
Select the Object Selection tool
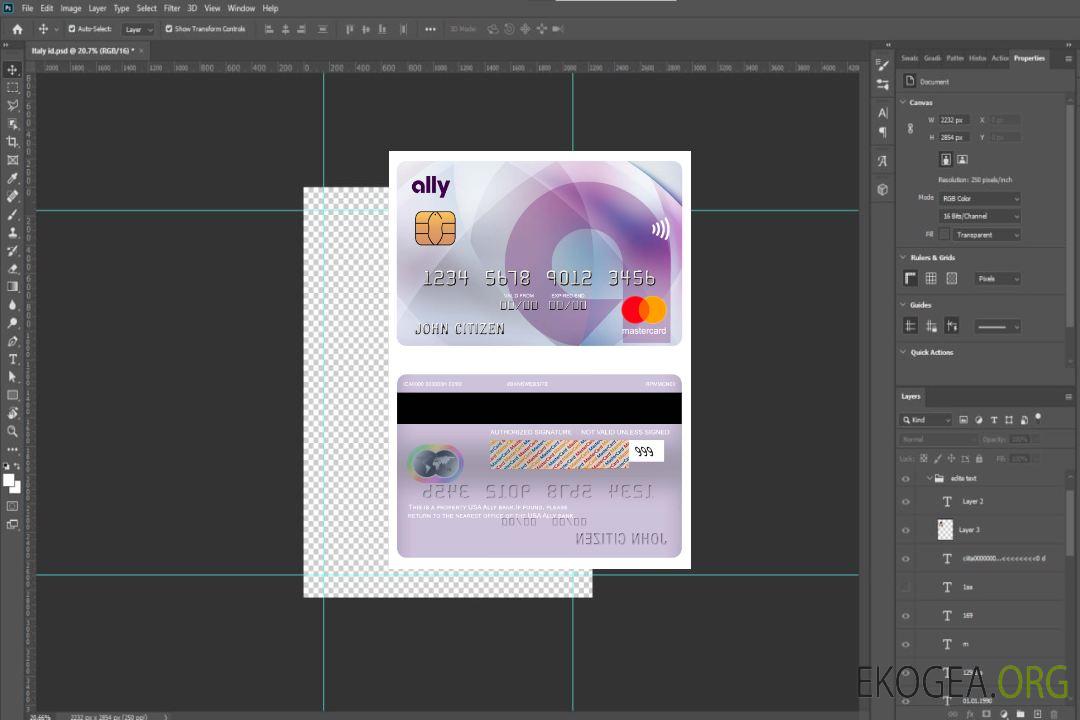click(x=12, y=124)
